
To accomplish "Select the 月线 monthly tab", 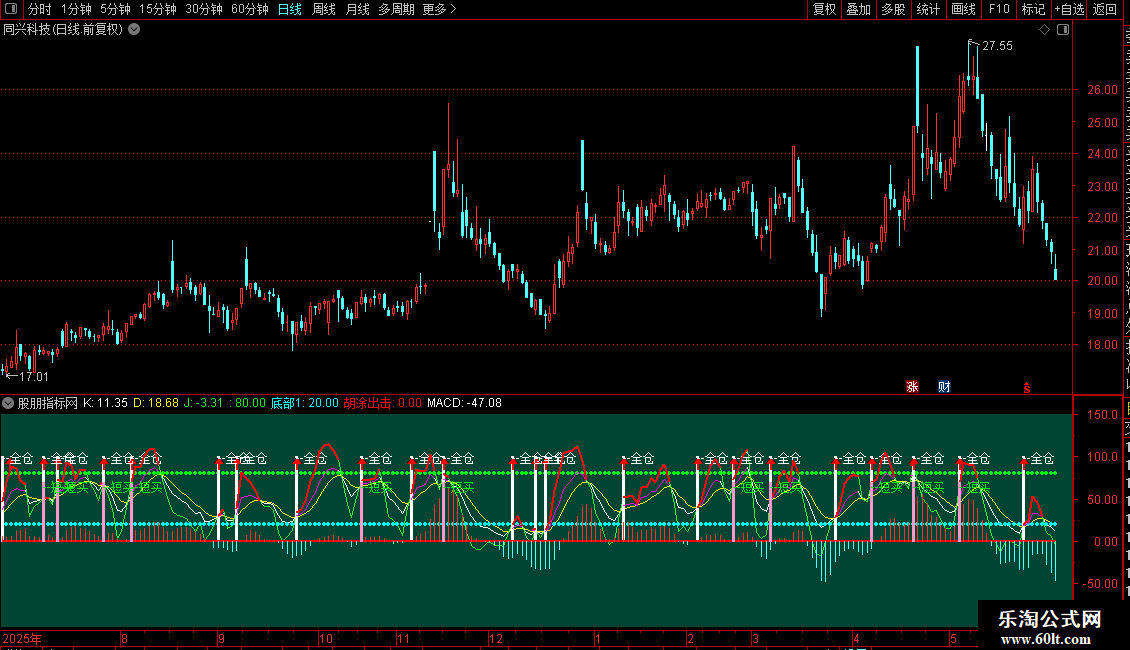I will 357,9.
